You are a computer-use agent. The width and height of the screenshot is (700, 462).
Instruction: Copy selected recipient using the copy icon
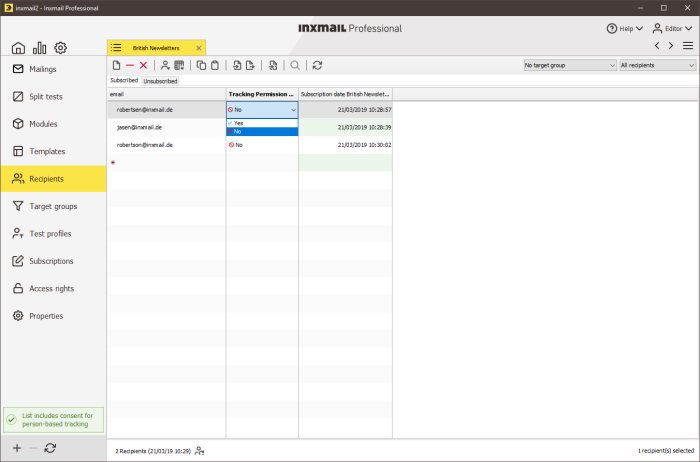click(201, 66)
